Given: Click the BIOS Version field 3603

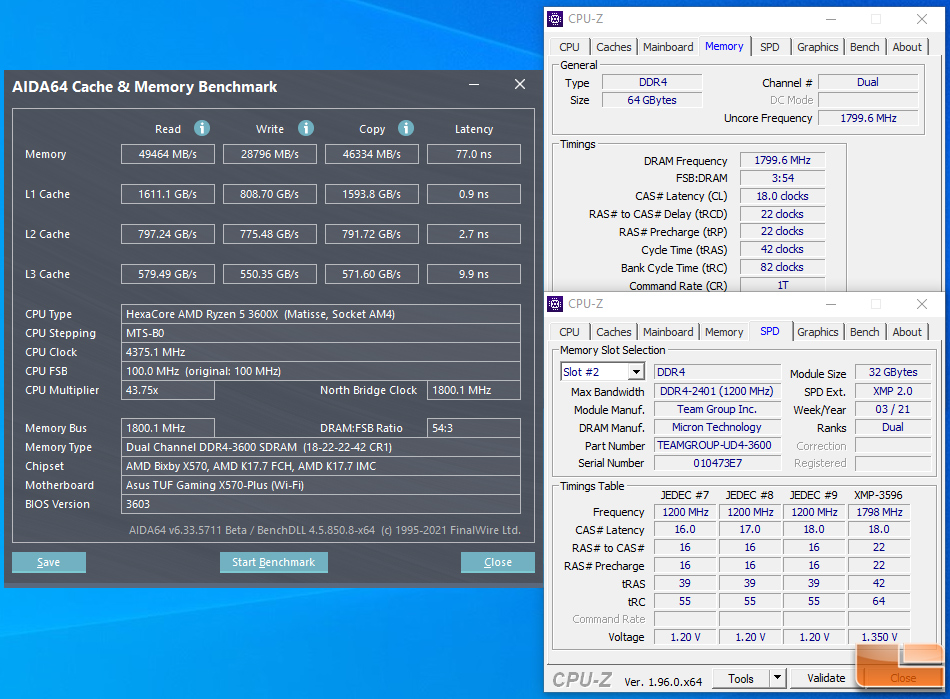Looking at the screenshot, I should [x=321, y=504].
